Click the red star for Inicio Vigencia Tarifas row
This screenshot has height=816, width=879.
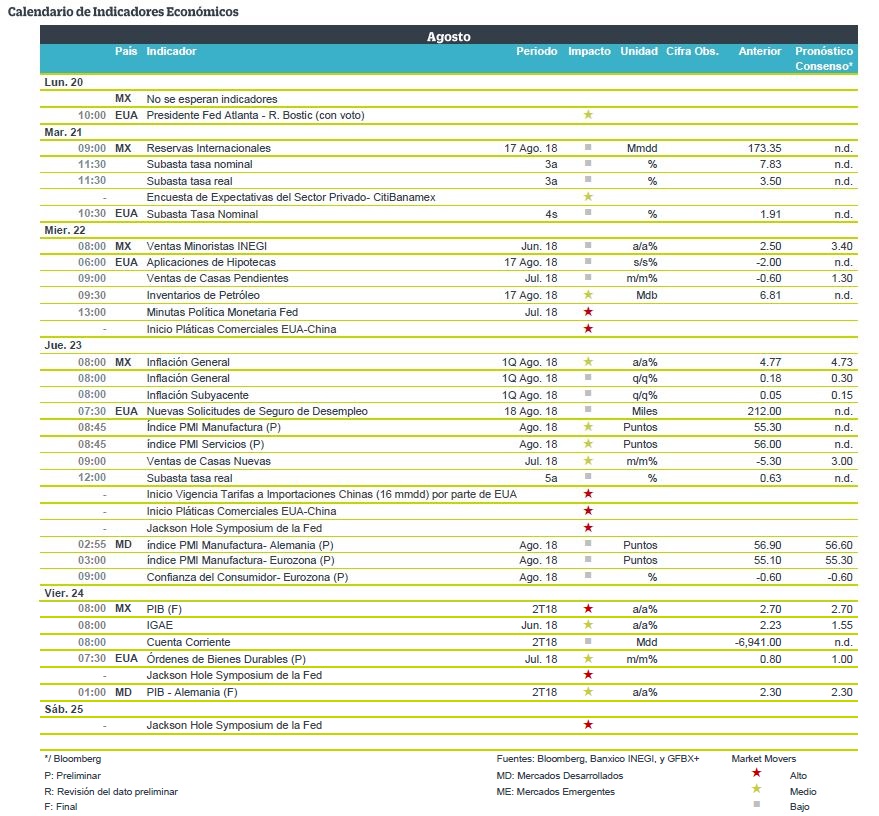coord(588,494)
